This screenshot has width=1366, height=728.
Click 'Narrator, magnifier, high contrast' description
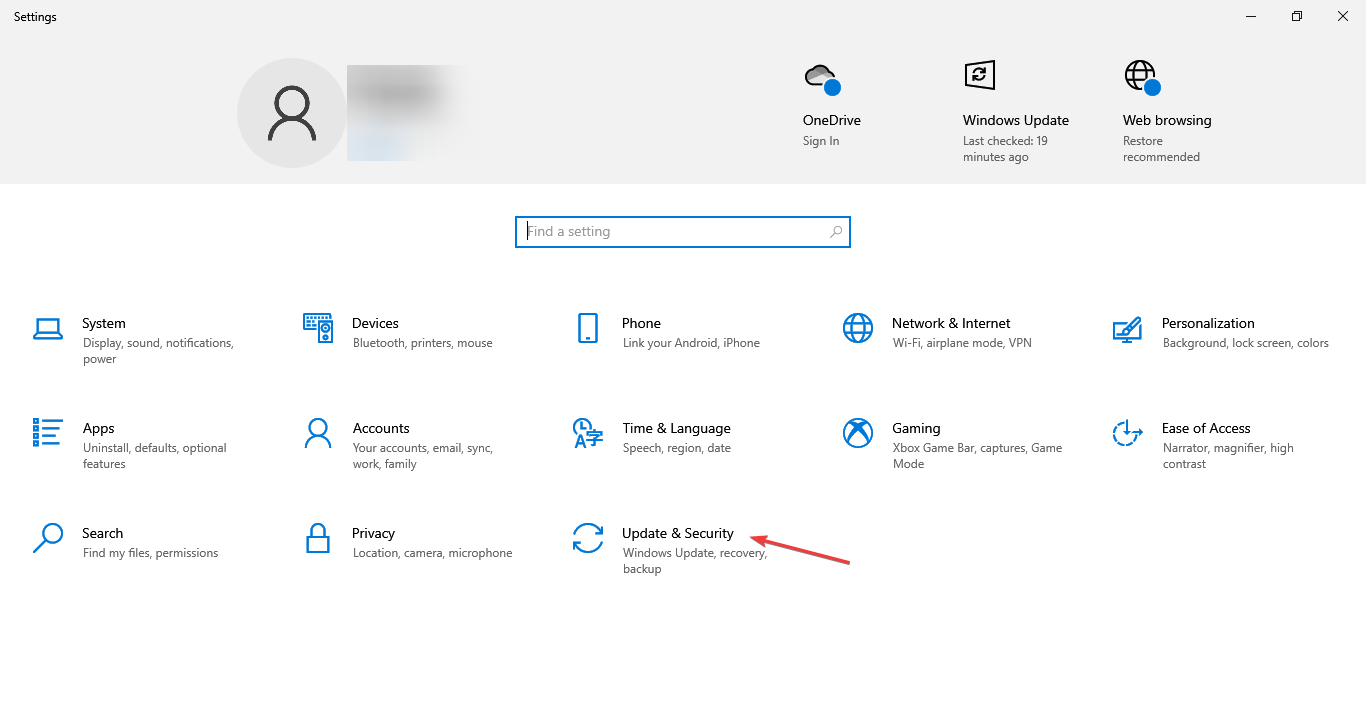click(1228, 456)
